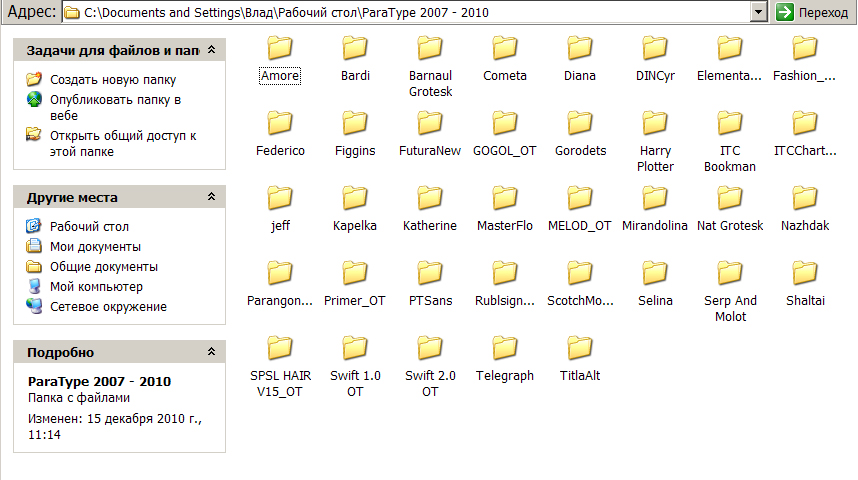
Task: Select the Elementa... folder icon
Action: pos(729,48)
